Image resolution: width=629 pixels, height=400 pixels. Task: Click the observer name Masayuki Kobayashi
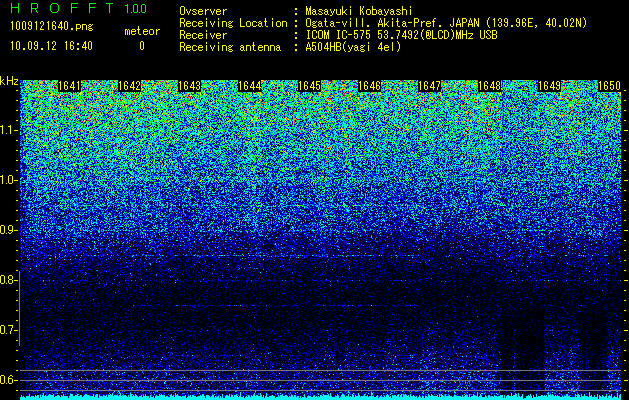click(x=359, y=11)
